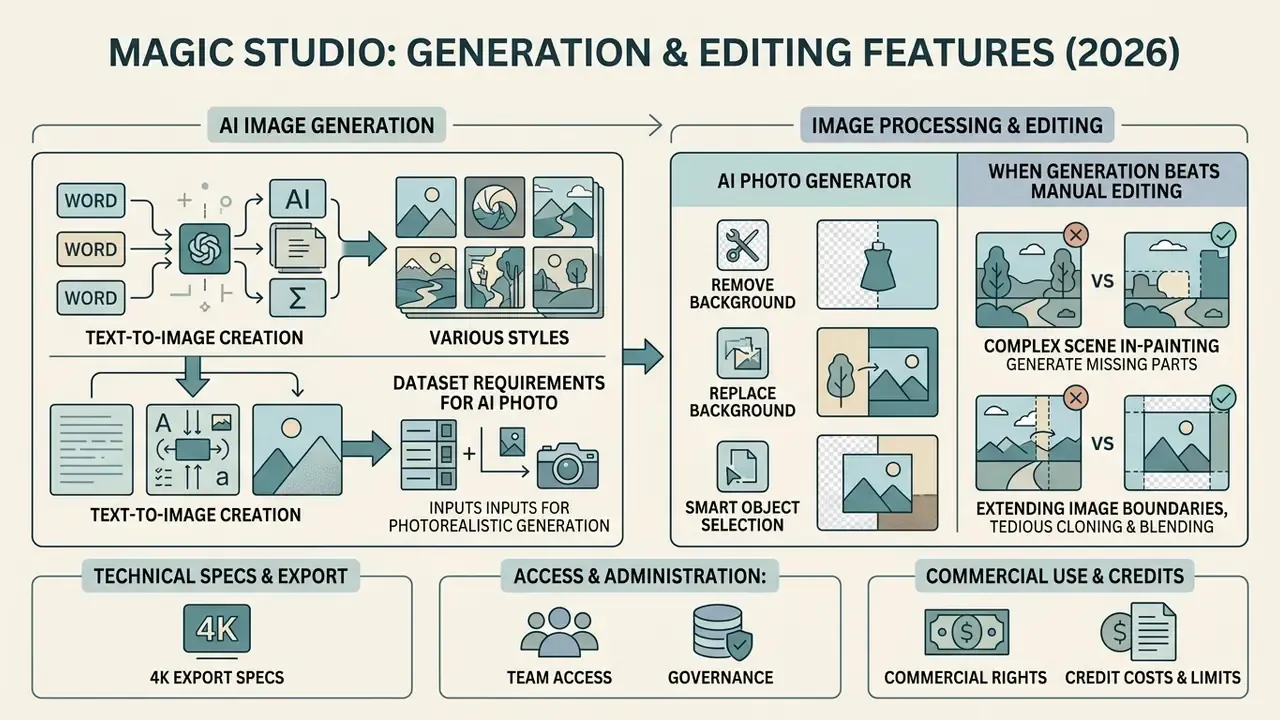Click "EXTENDING IMAGE BOUNDARIES" caption
This screenshot has height=720, width=1280.
(x=1103, y=509)
